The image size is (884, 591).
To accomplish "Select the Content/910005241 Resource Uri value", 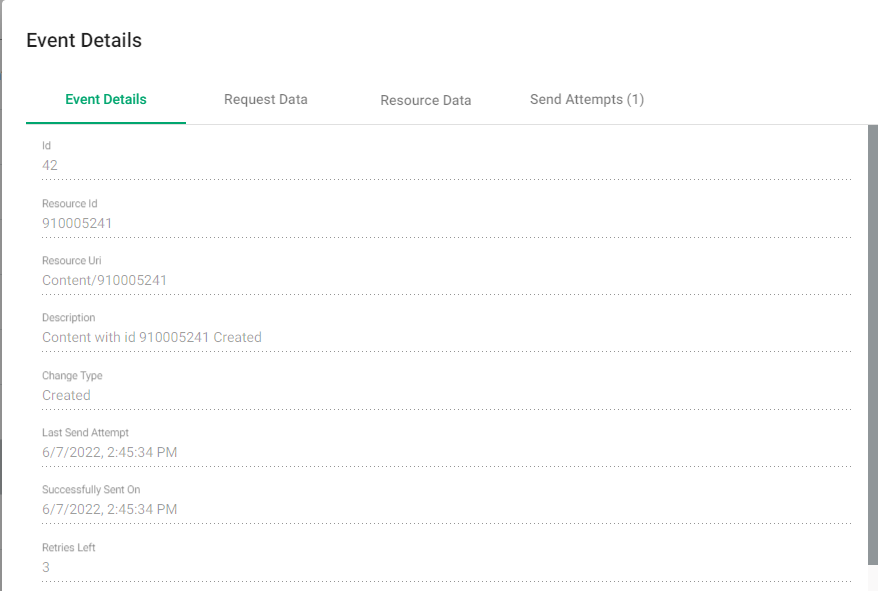I will point(104,280).
